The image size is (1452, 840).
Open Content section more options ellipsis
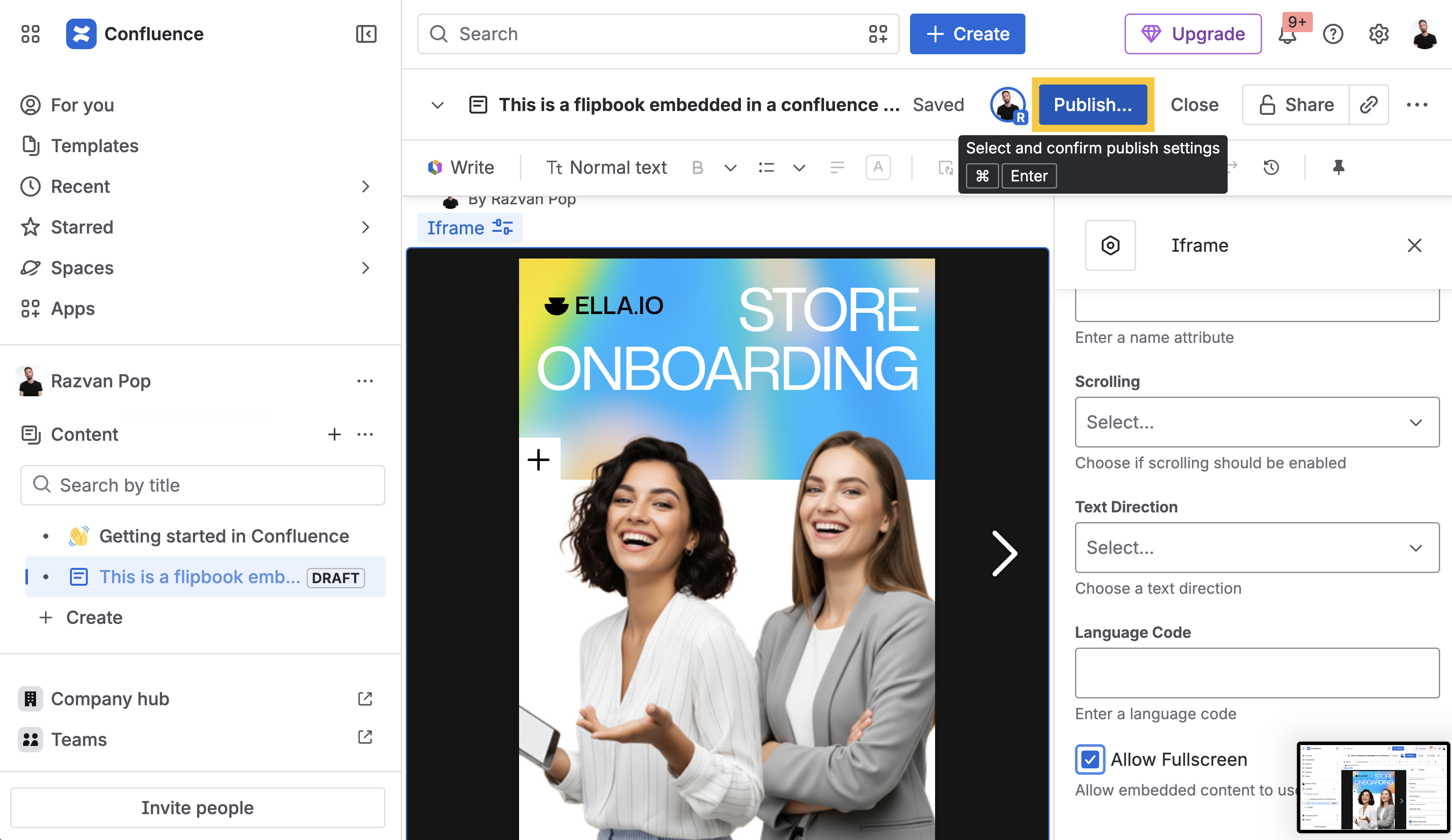pyautogui.click(x=365, y=434)
